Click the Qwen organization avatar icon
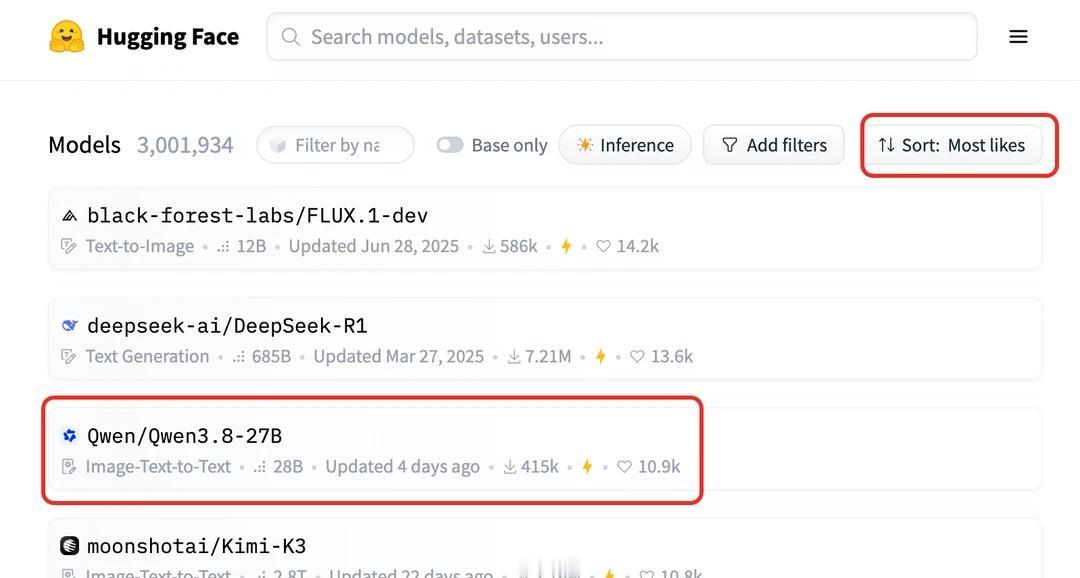Image resolution: width=1080 pixels, height=578 pixels. tap(70, 435)
